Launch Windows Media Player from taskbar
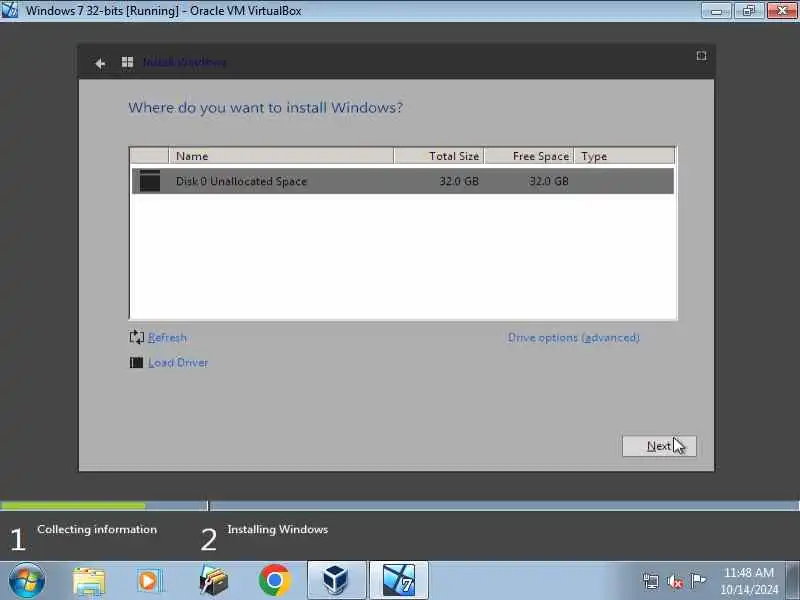Viewport: 800px width, 600px height. [x=151, y=581]
